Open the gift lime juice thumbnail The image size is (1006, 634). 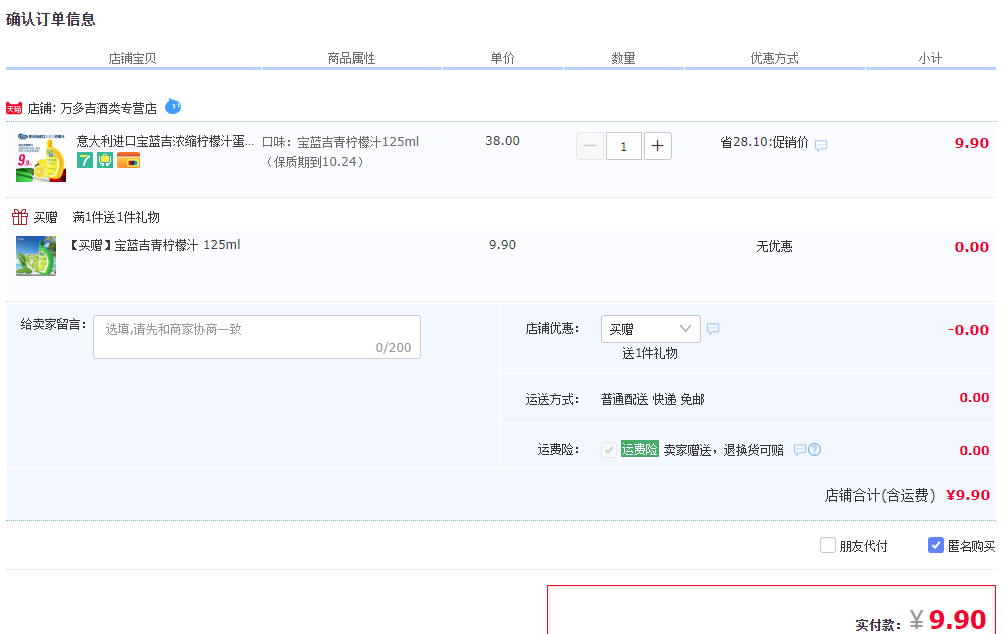coord(36,256)
